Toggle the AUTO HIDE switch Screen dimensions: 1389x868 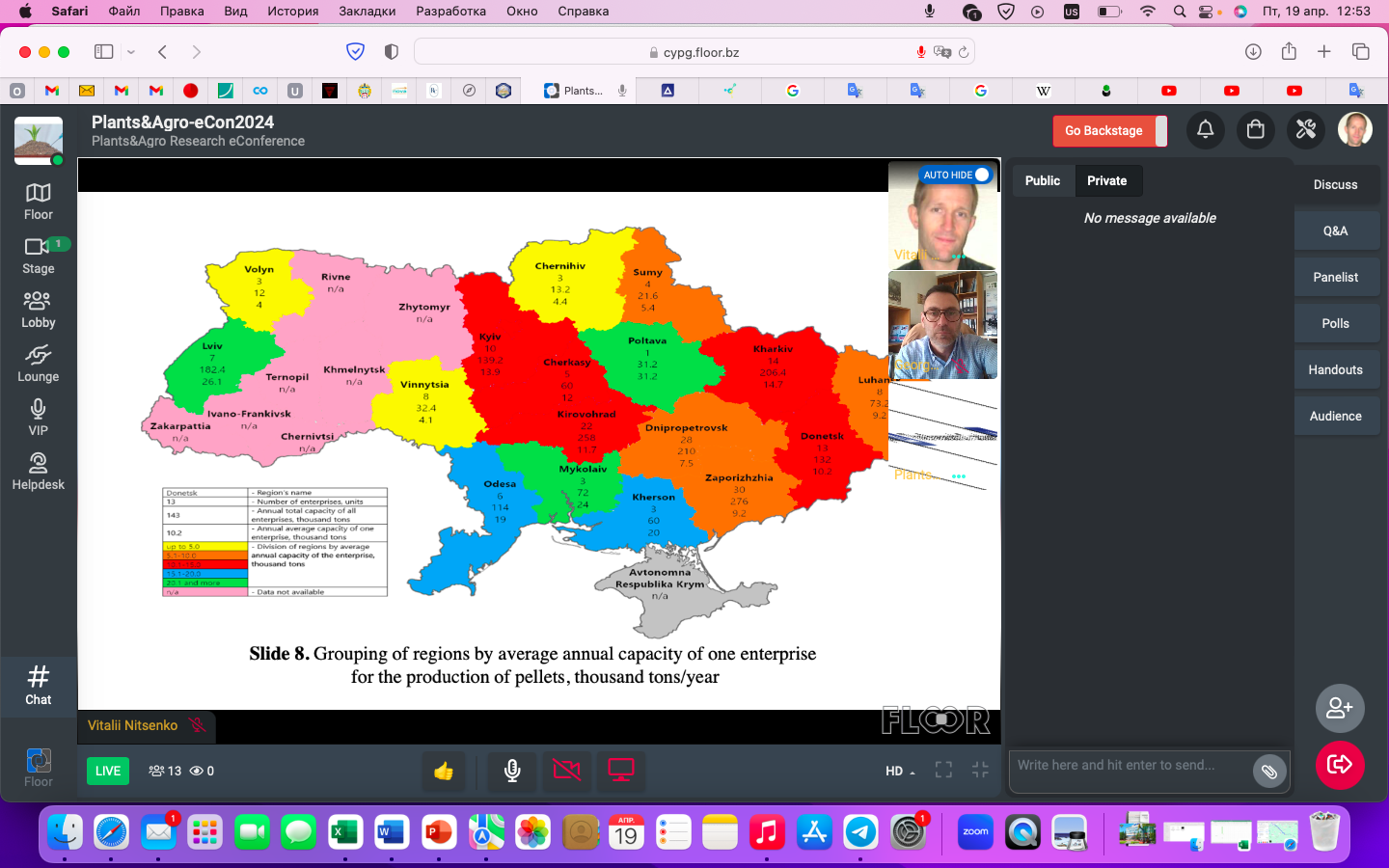click(981, 175)
